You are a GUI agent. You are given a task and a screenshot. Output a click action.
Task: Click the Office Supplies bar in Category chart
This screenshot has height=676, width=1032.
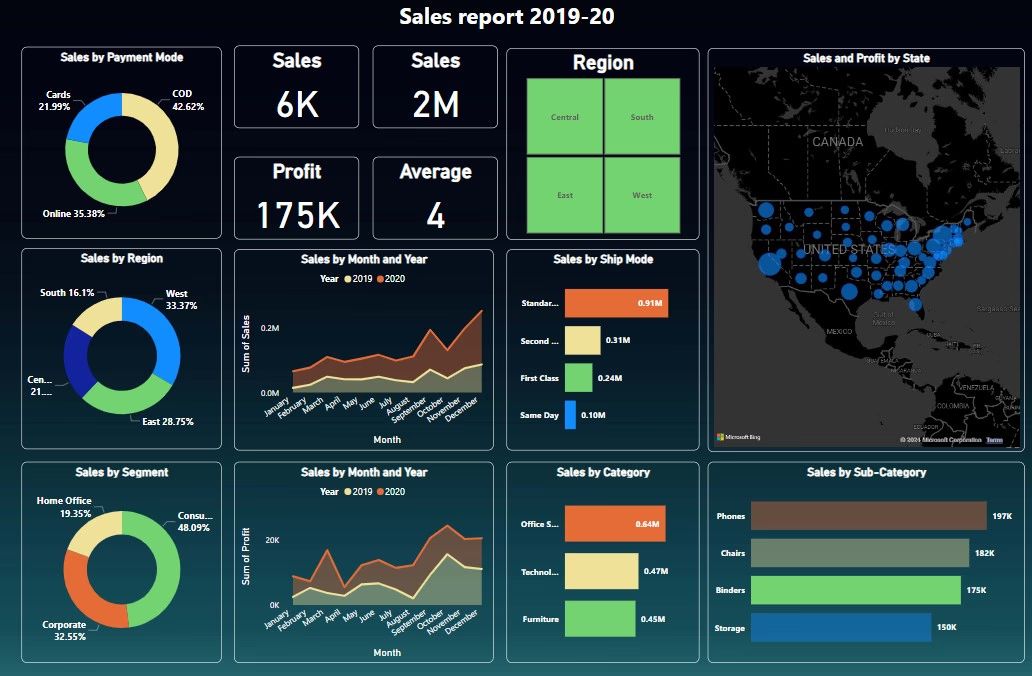(613, 523)
